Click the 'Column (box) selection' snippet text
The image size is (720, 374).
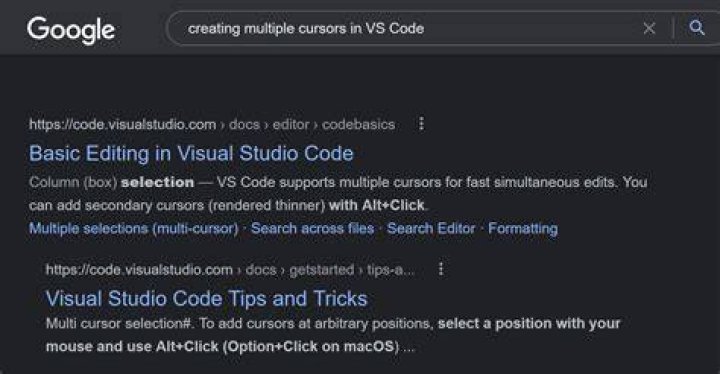[x=111, y=182]
